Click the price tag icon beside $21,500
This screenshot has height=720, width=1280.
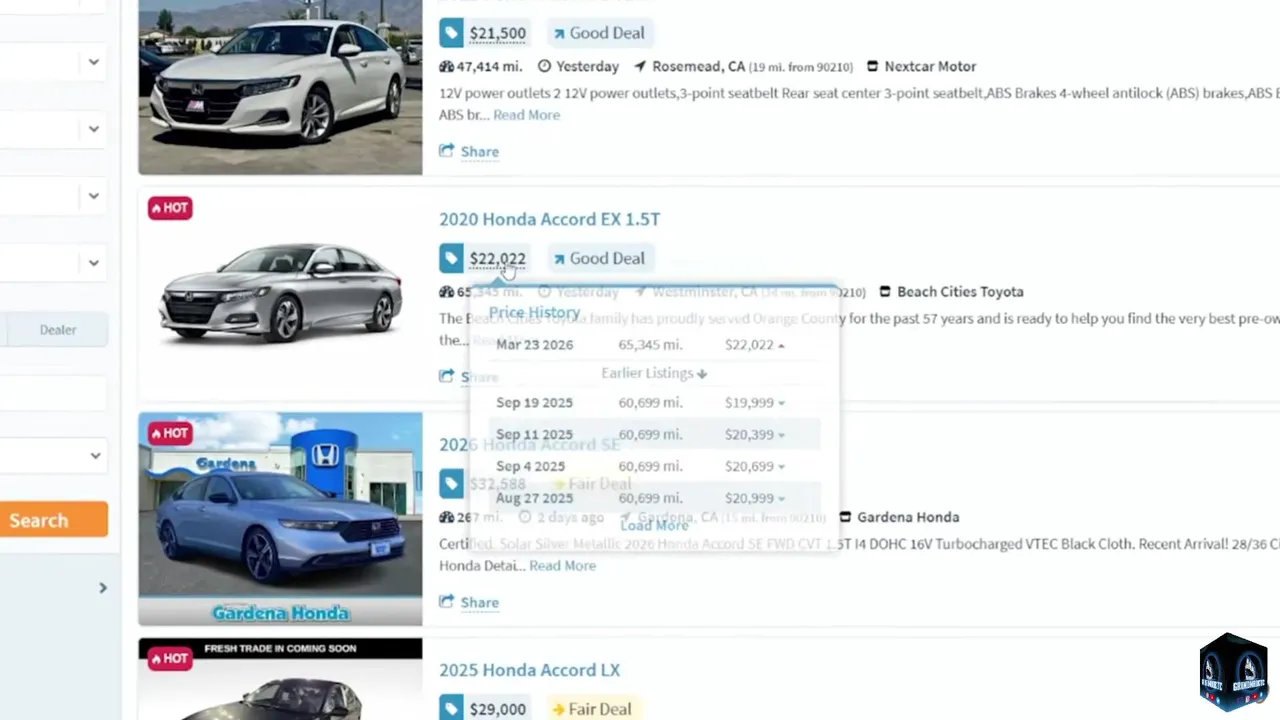click(x=451, y=33)
